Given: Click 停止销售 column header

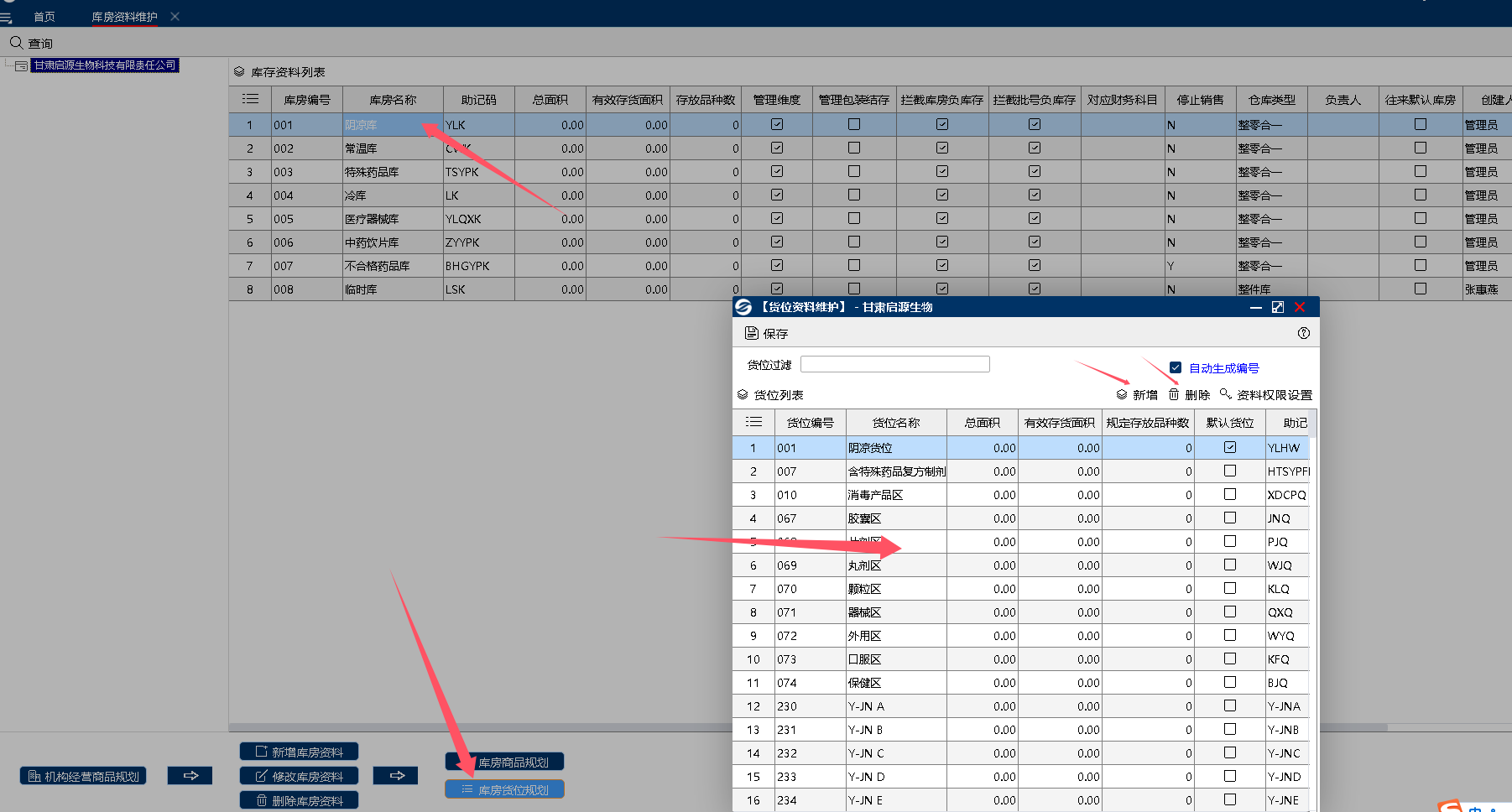Looking at the screenshot, I should (1200, 100).
